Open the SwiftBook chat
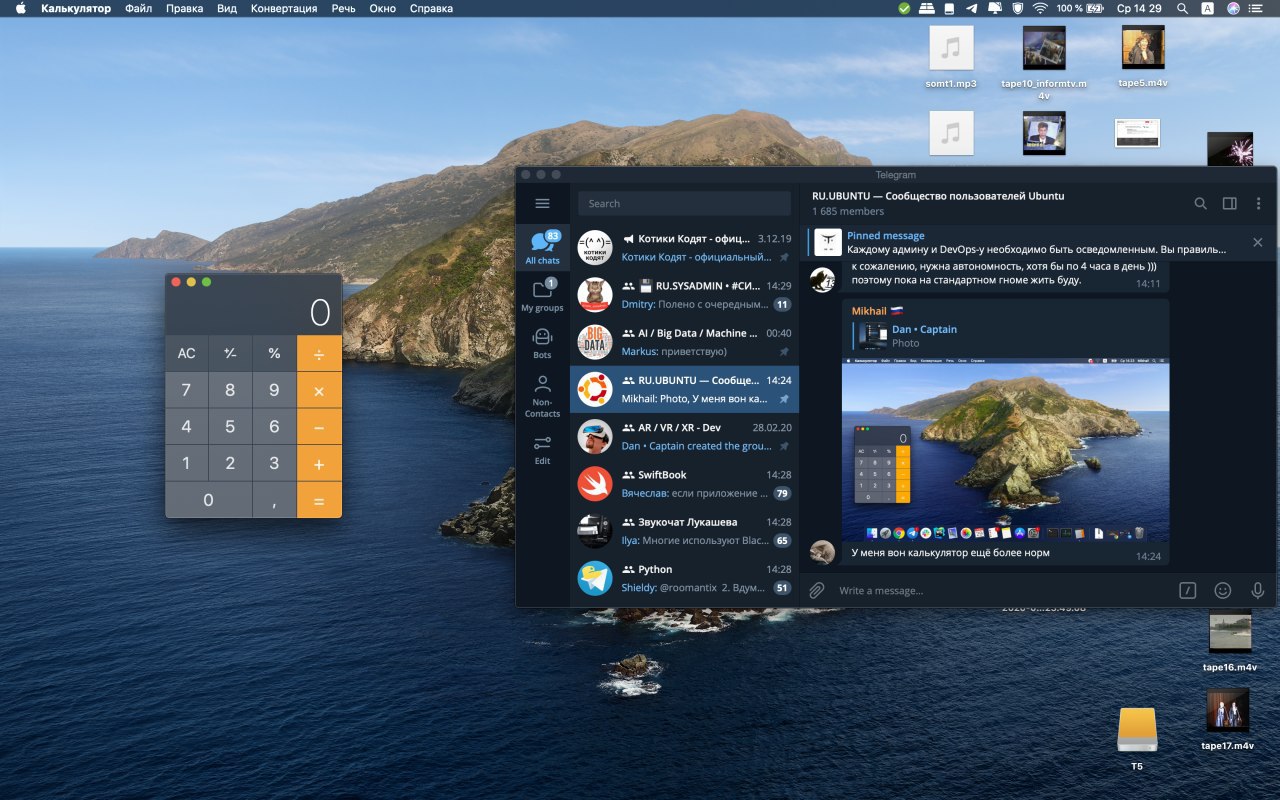 point(685,484)
